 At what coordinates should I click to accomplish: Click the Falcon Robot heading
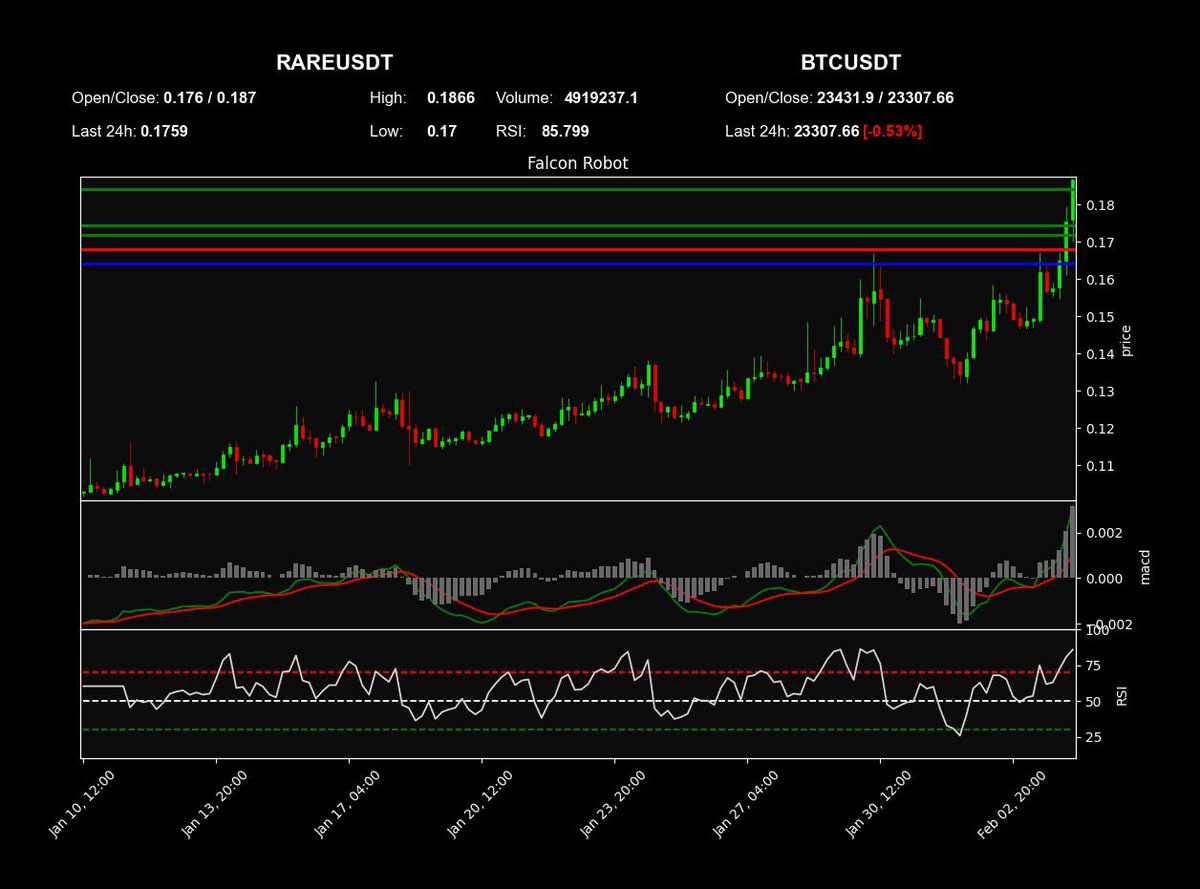pyautogui.click(x=577, y=162)
